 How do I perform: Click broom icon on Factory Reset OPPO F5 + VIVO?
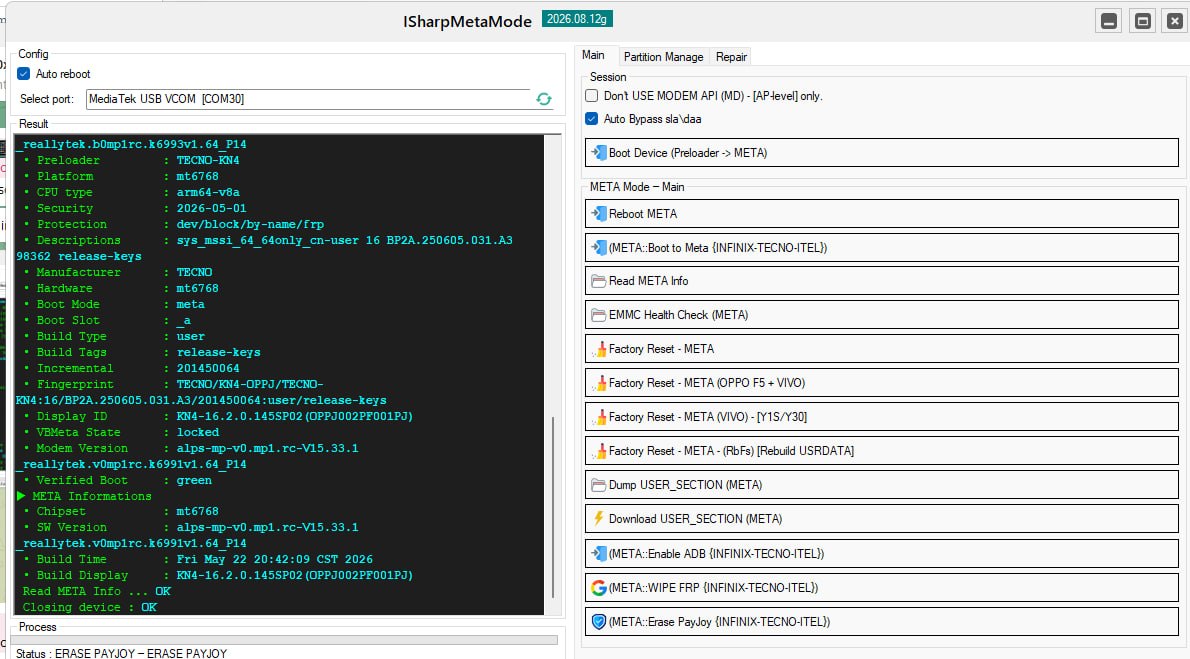click(x=598, y=383)
